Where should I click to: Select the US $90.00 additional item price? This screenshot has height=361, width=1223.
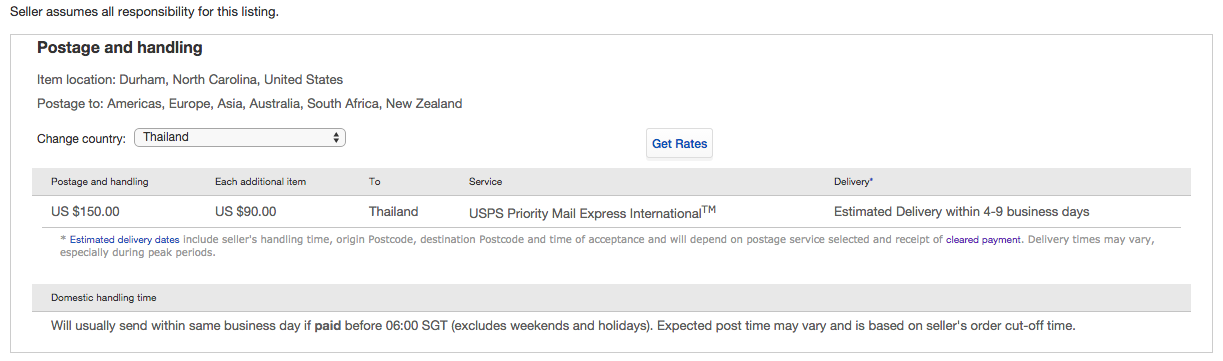coord(245,212)
